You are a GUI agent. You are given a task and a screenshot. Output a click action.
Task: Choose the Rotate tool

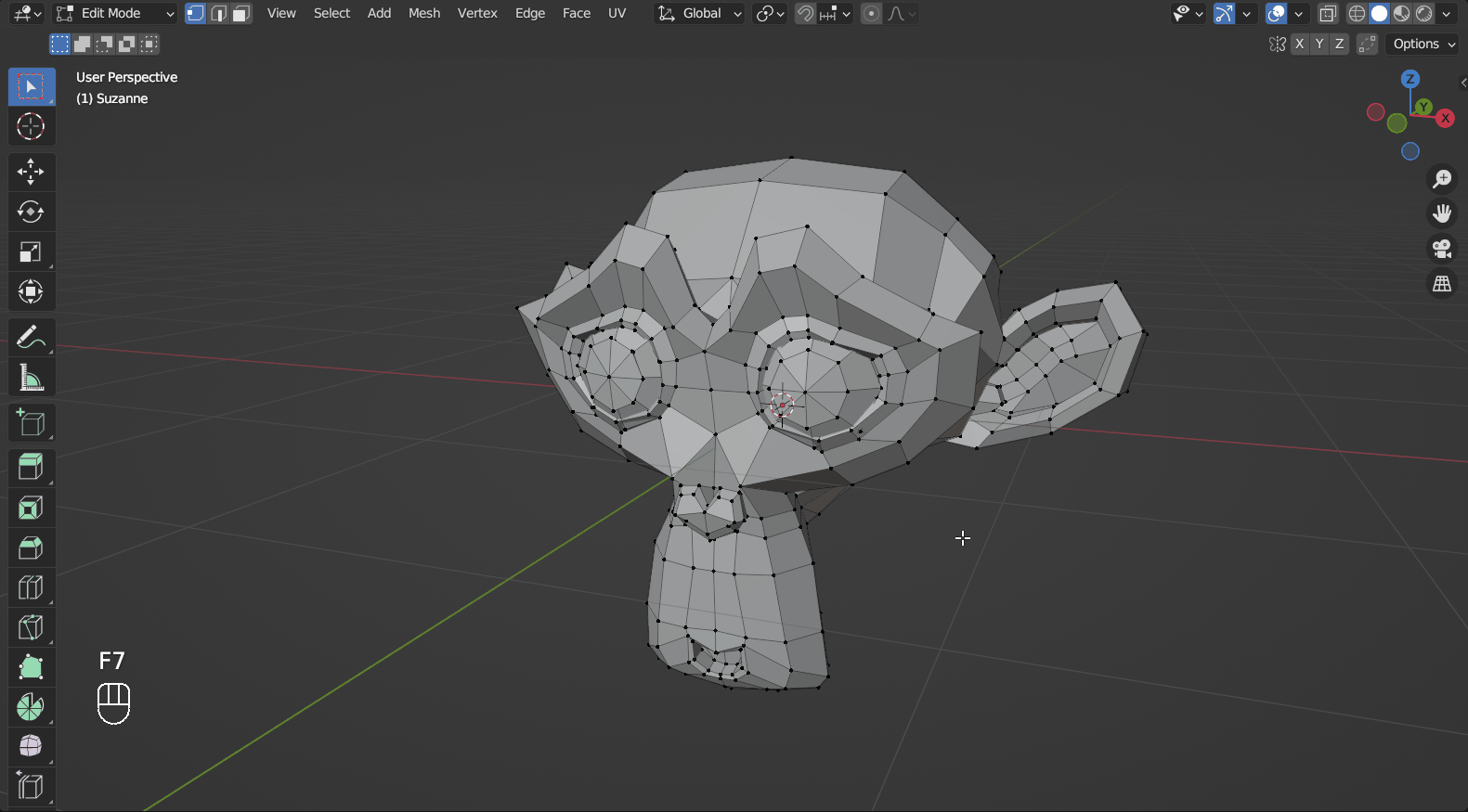click(x=32, y=212)
